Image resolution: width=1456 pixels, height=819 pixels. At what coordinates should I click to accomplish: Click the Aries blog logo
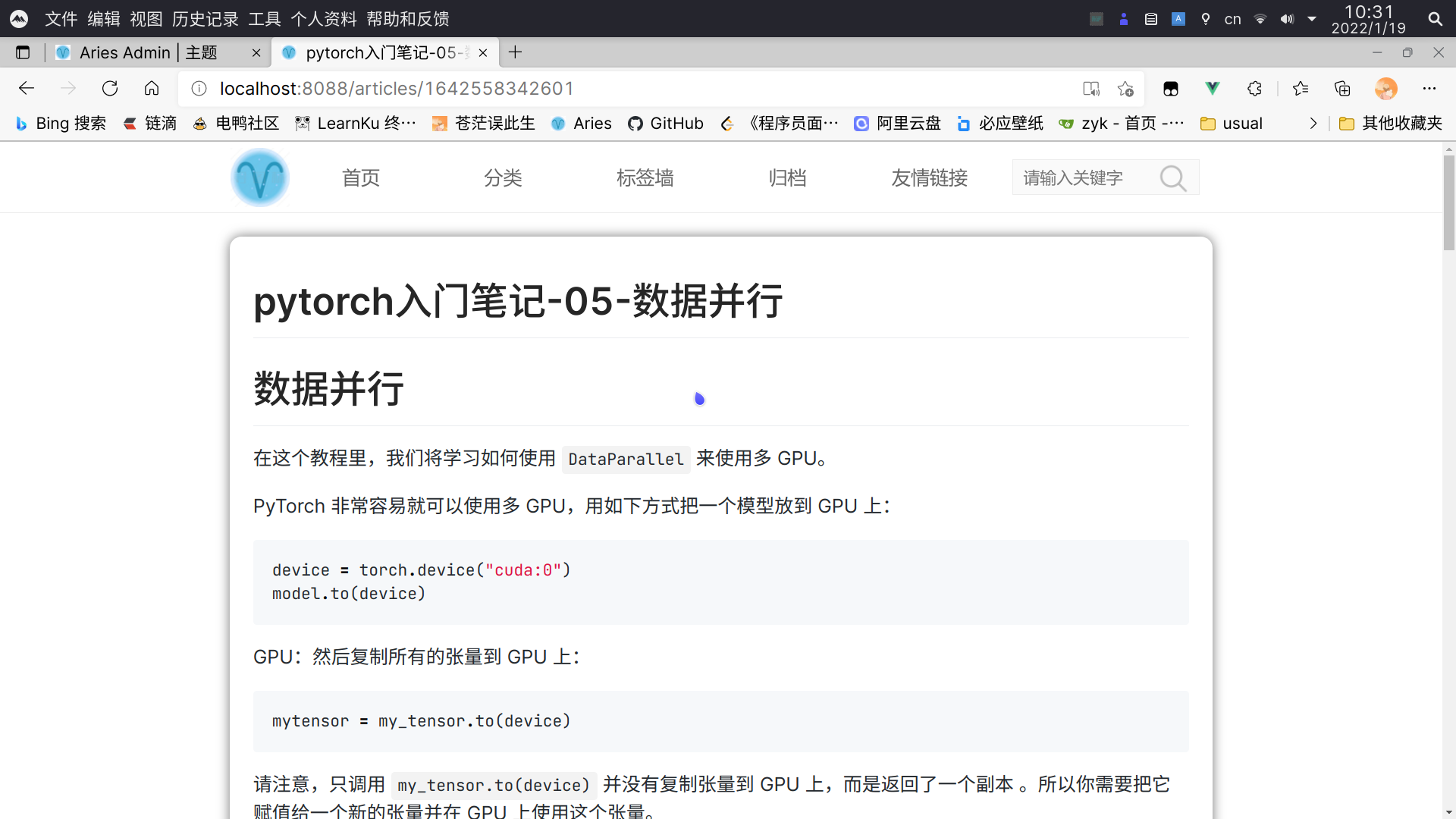pos(260,177)
